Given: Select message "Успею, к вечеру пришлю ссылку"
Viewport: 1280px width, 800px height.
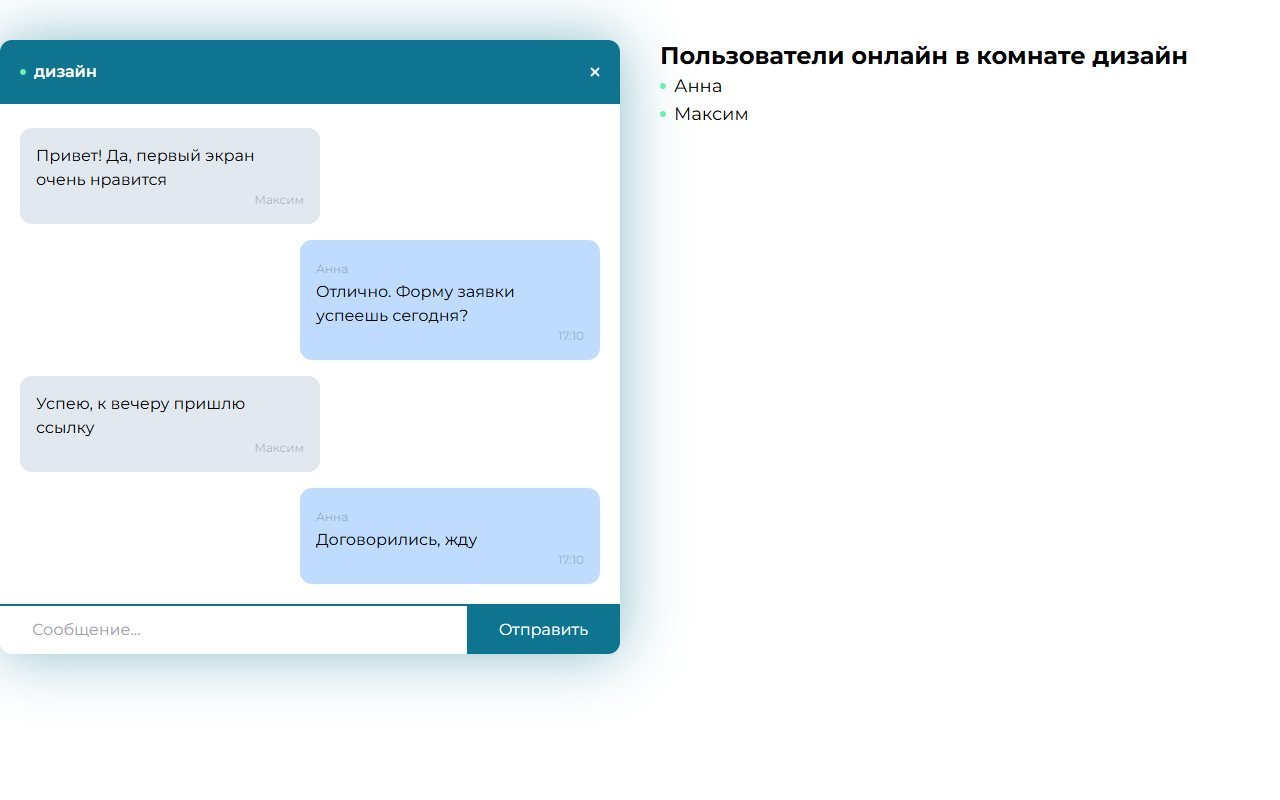Looking at the screenshot, I should (x=170, y=424).
